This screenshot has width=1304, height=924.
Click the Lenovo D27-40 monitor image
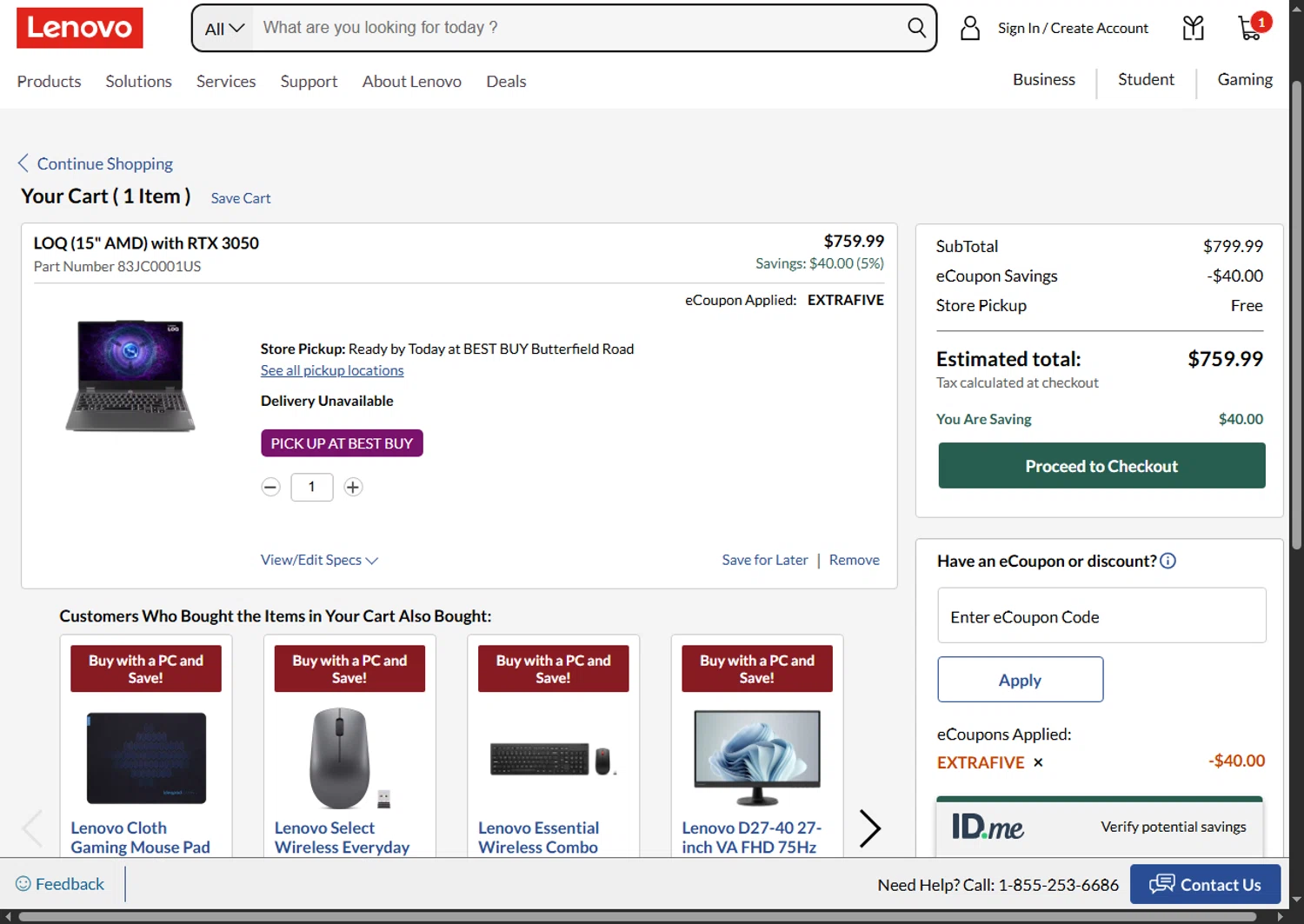coord(757,757)
